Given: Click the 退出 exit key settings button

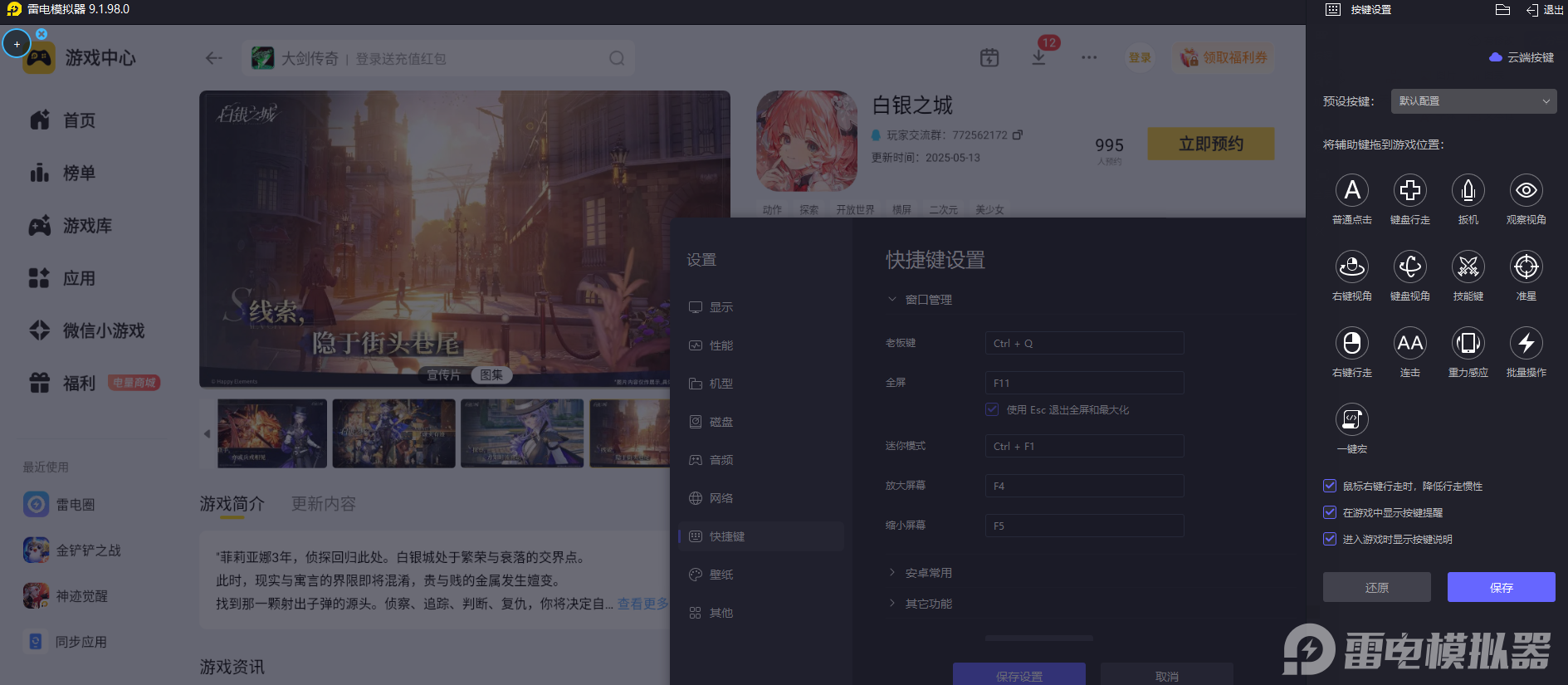Looking at the screenshot, I should click(x=1545, y=10).
